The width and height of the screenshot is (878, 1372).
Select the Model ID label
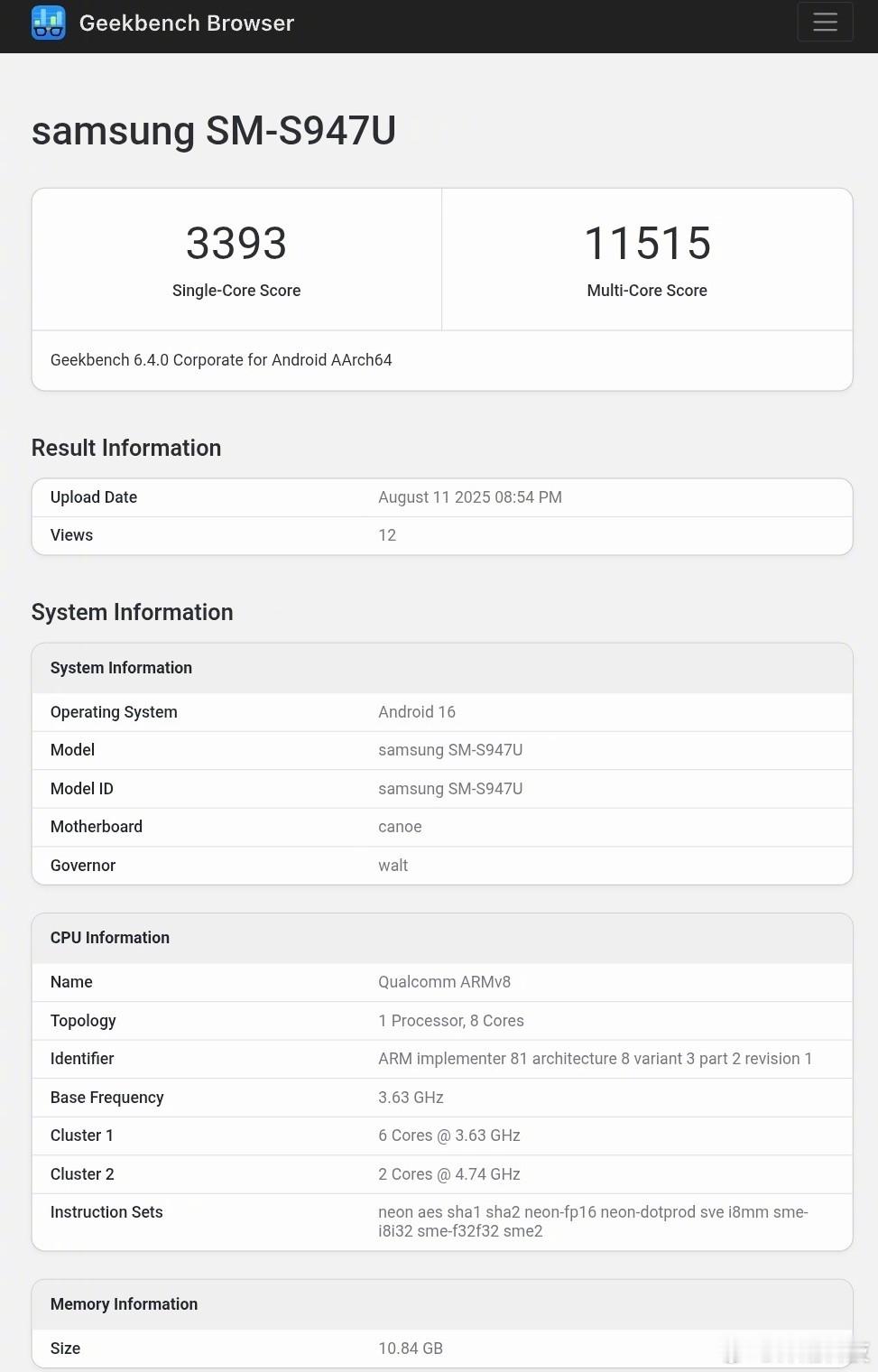pos(82,789)
